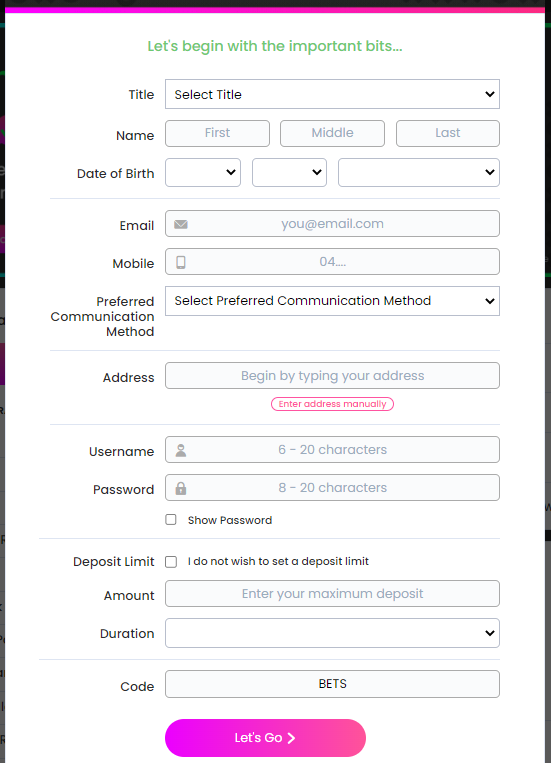Expand the Duration dropdown
The width and height of the screenshot is (551, 763).
pyautogui.click(x=332, y=633)
